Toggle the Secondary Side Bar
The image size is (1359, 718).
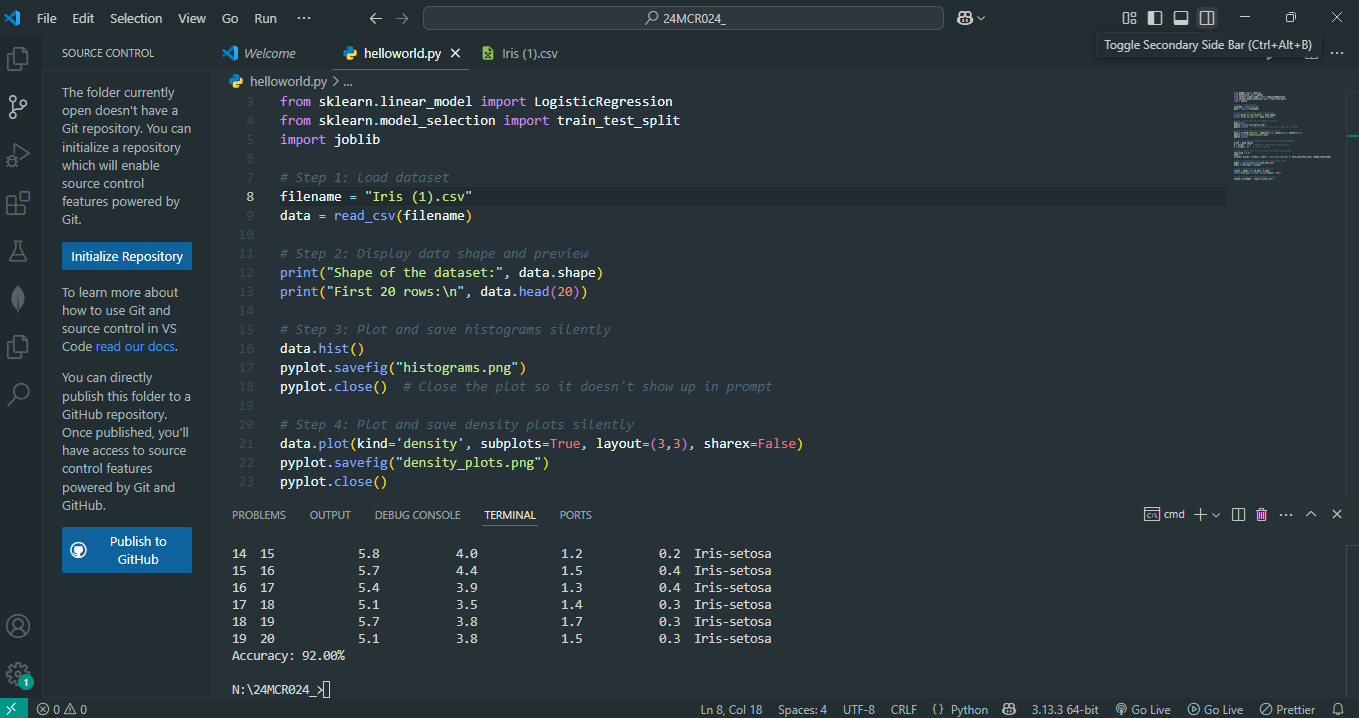coord(1207,18)
